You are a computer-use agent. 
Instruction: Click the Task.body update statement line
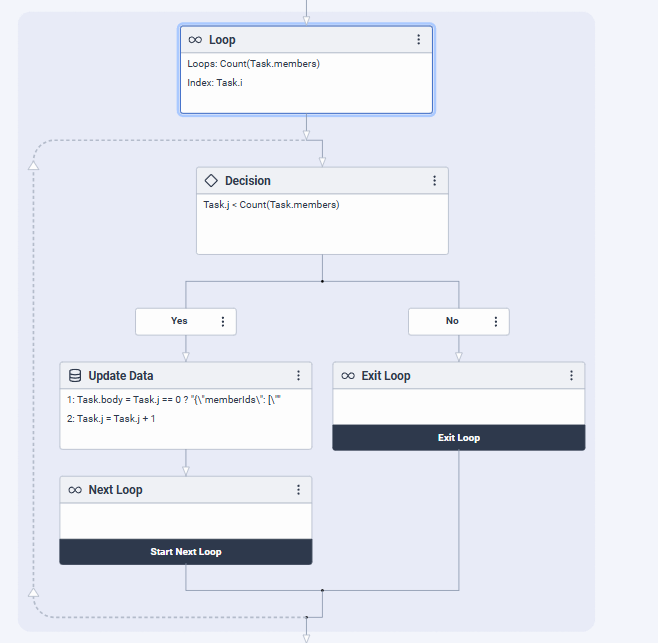[x=182, y=400]
